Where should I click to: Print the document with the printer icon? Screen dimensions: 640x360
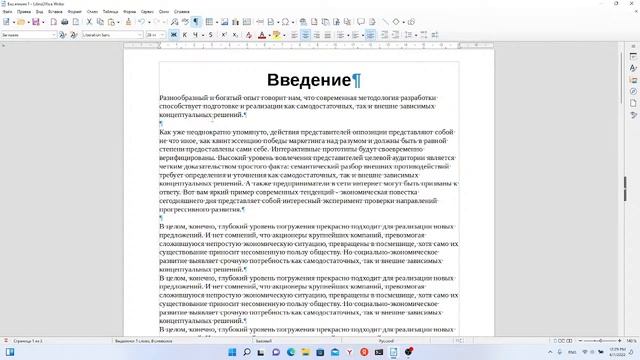(64, 22)
